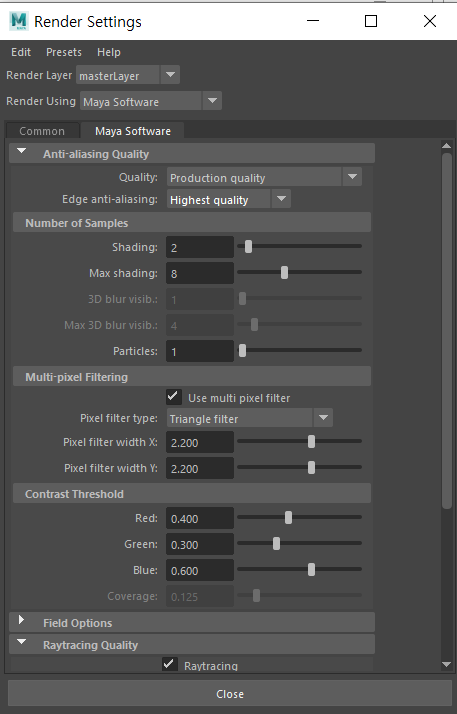Click the Pixel filter width Y field
This screenshot has height=714, width=457.
200,468
